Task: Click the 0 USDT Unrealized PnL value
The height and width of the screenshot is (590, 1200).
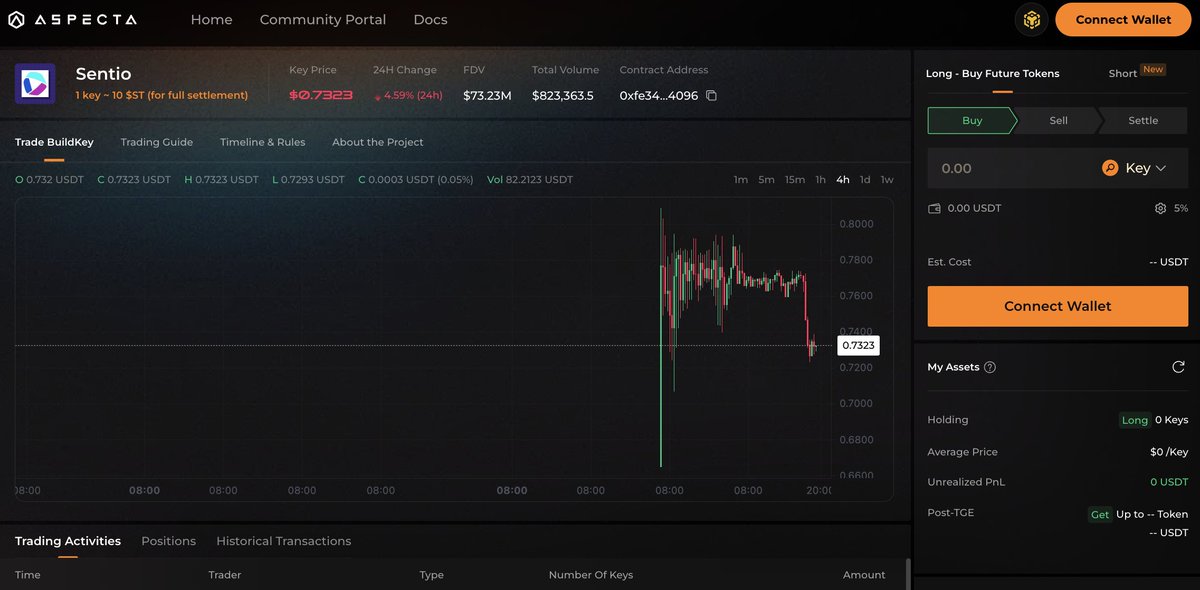Action: (x=1169, y=482)
